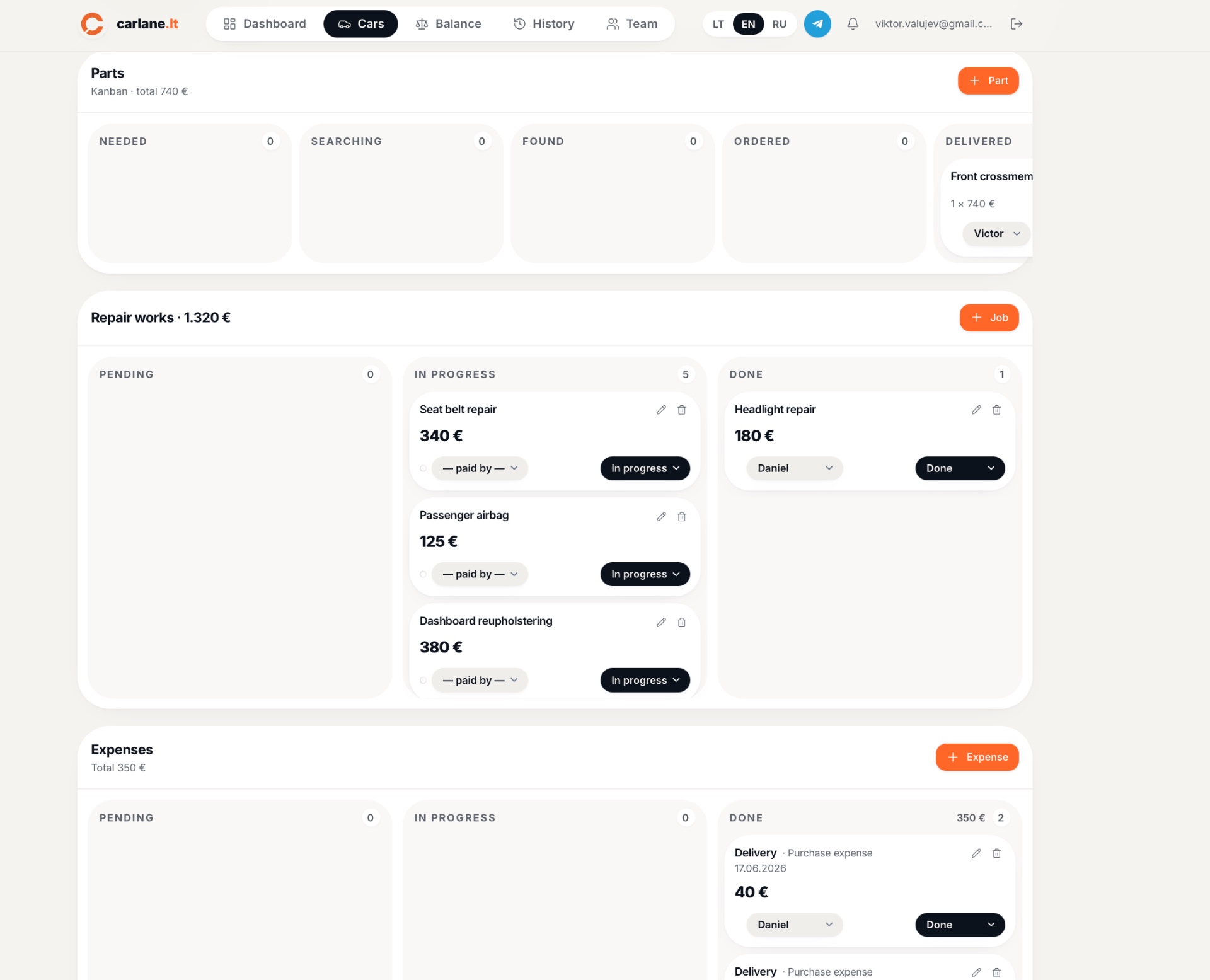1210x980 pixels.
Task: Edit the Headlight repair job
Action: [976, 410]
